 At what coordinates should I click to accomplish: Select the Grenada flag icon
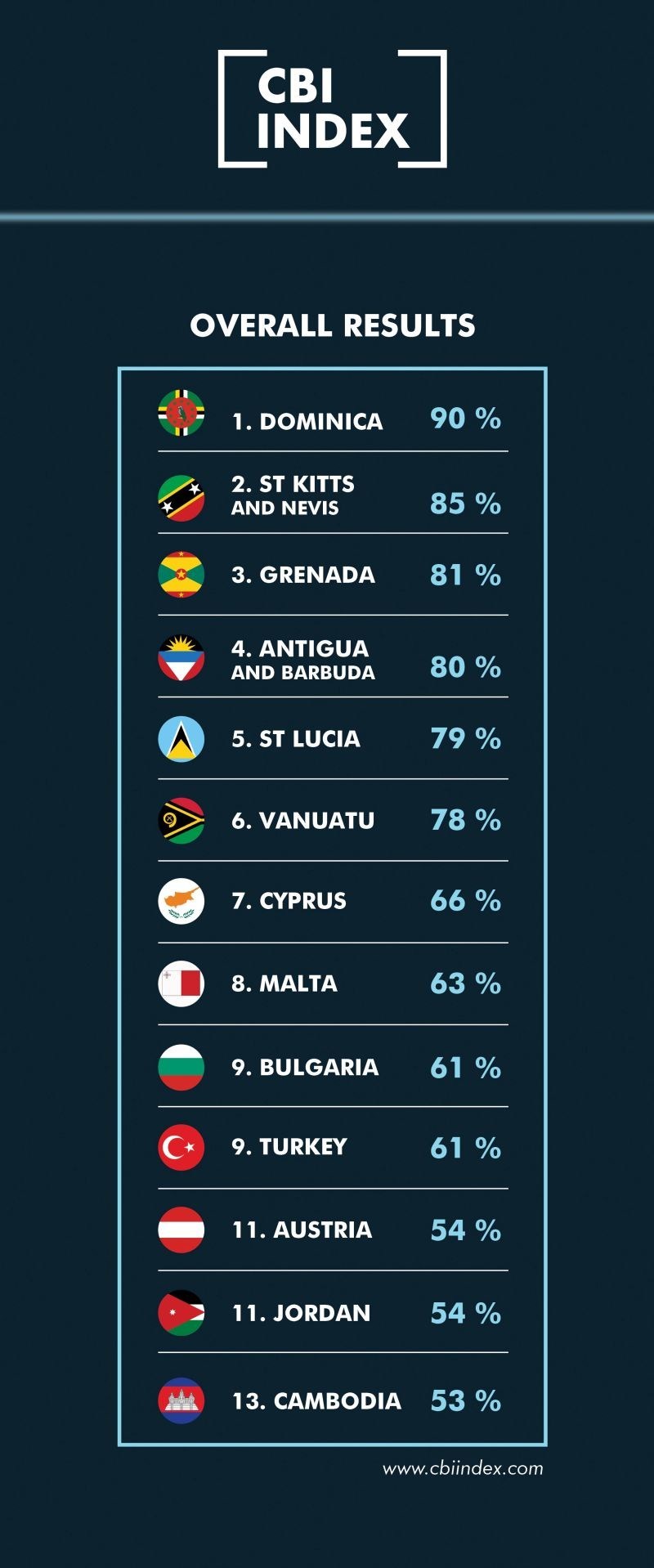click(181, 575)
